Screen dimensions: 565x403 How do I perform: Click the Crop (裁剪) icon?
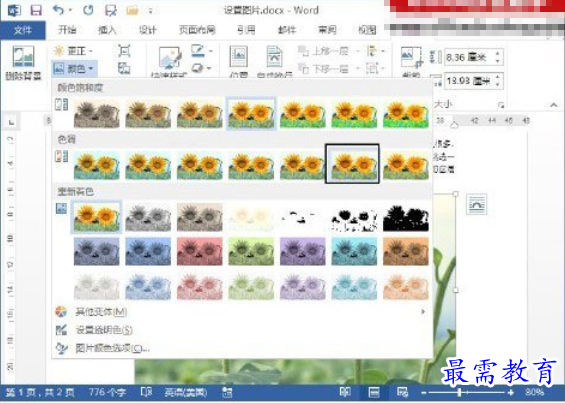click(411, 58)
